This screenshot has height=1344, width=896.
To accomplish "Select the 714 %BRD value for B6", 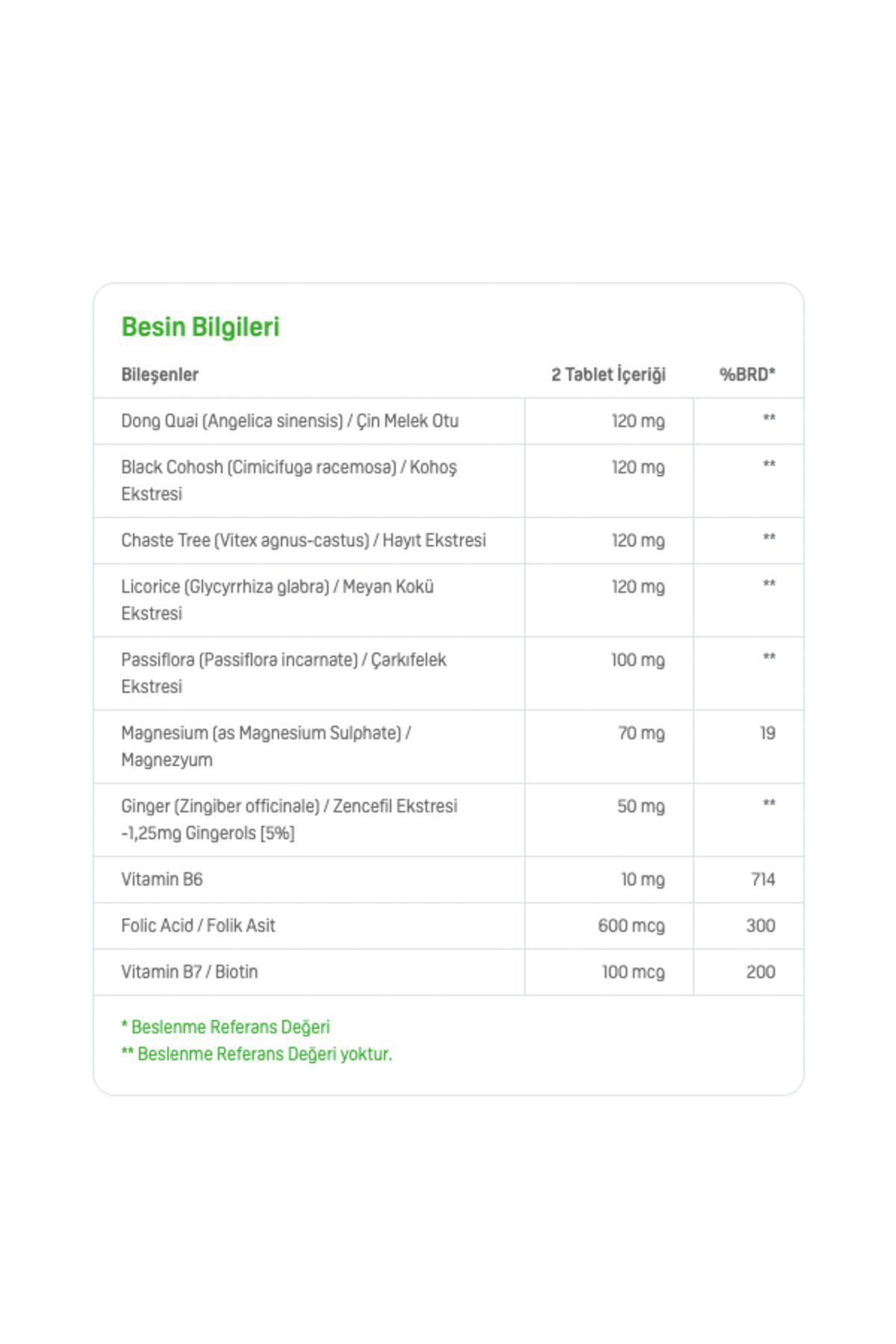I will [x=762, y=880].
